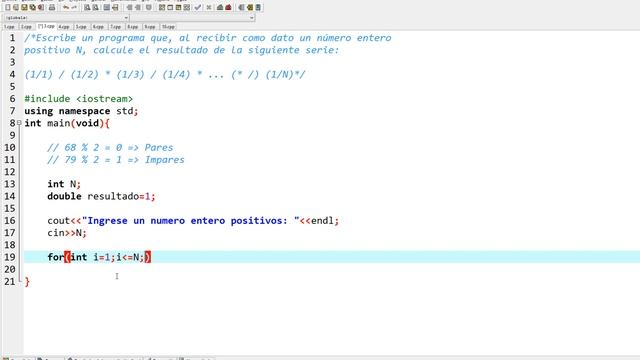The height and width of the screenshot is (360, 640).
Task: Open Replace with the second magnifier icon
Action: [96, 7]
